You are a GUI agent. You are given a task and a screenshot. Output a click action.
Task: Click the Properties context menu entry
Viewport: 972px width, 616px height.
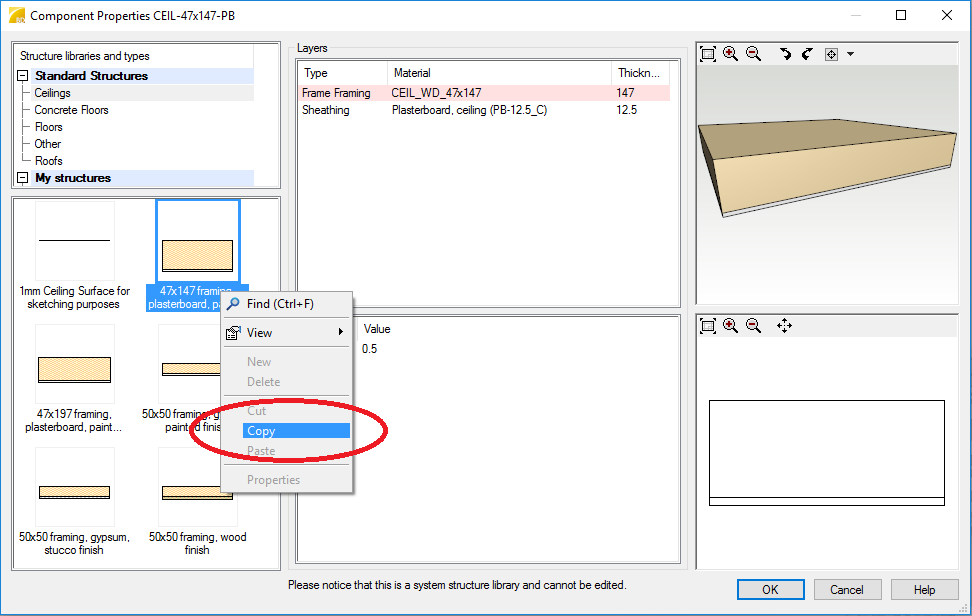(273, 480)
